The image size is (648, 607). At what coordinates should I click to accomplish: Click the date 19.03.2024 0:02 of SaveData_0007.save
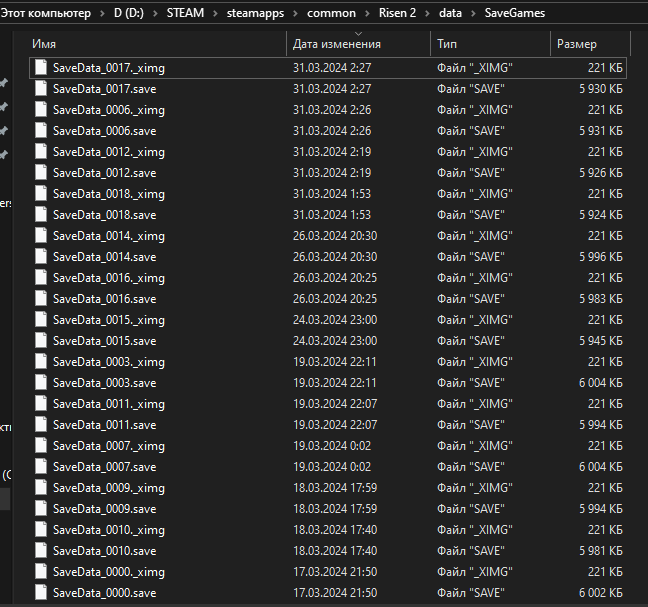(x=332, y=467)
